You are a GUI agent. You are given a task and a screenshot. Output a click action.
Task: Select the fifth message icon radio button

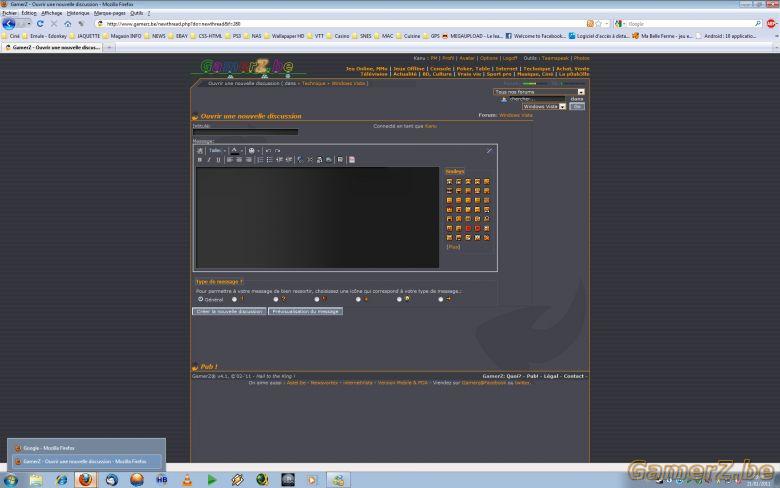(x=358, y=299)
